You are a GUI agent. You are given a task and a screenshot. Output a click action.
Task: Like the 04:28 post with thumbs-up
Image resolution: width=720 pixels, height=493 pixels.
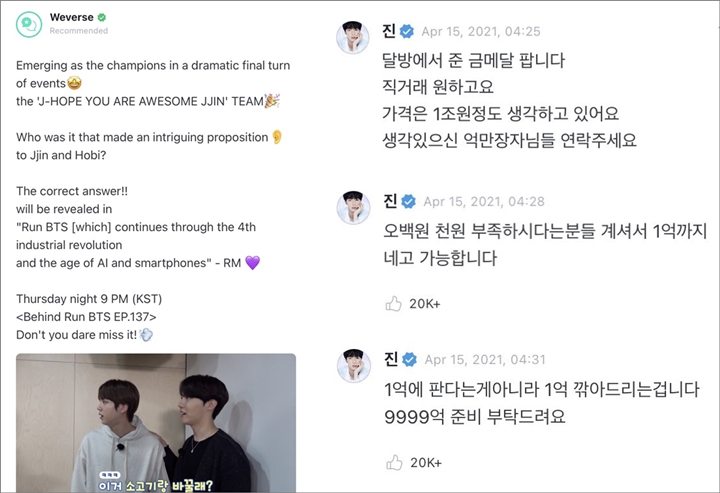coord(394,303)
